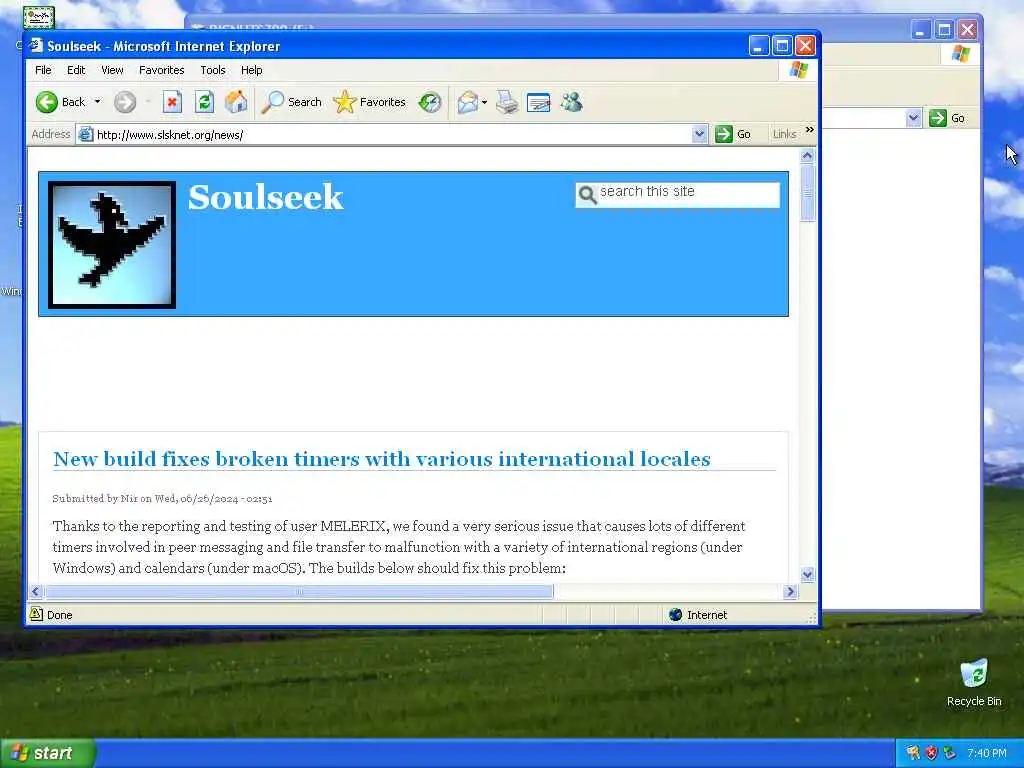Click the Windows flag in background window
This screenshot has width=1024, height=768.
click(x=960, y=54)
